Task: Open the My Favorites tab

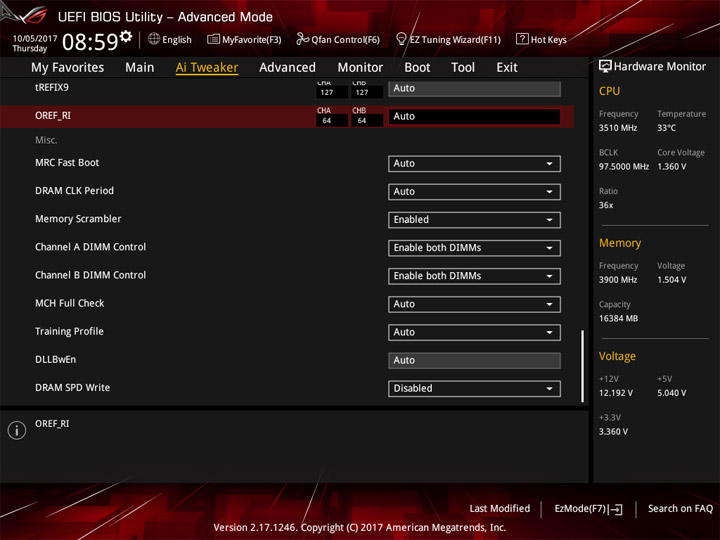Action: pyautogui.click(x=68, y=68)
